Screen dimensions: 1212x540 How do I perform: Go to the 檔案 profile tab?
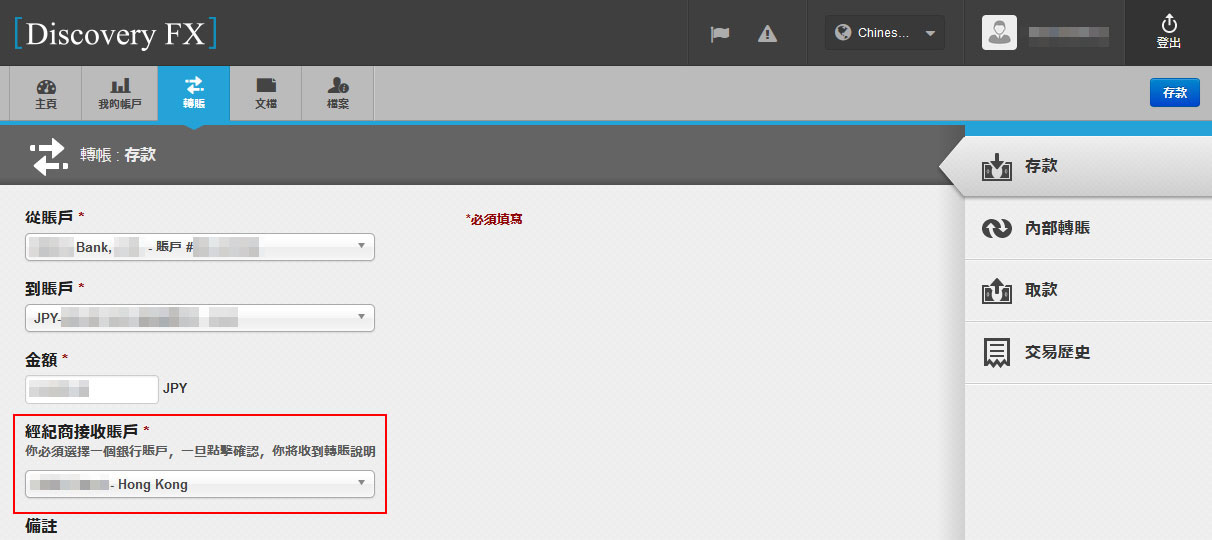point(338,93)
